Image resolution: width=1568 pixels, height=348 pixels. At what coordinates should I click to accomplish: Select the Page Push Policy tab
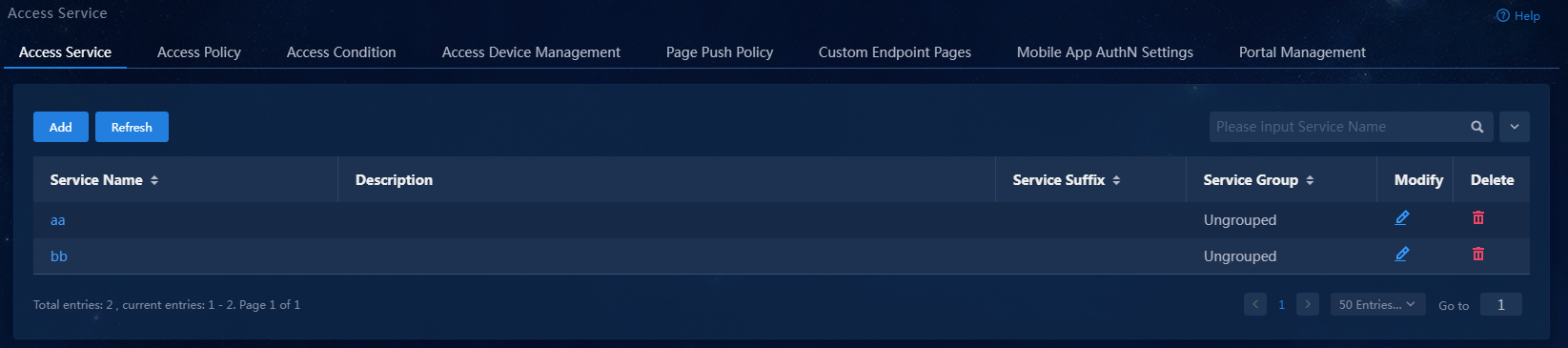pyautogui.click(x=720, y=52)
